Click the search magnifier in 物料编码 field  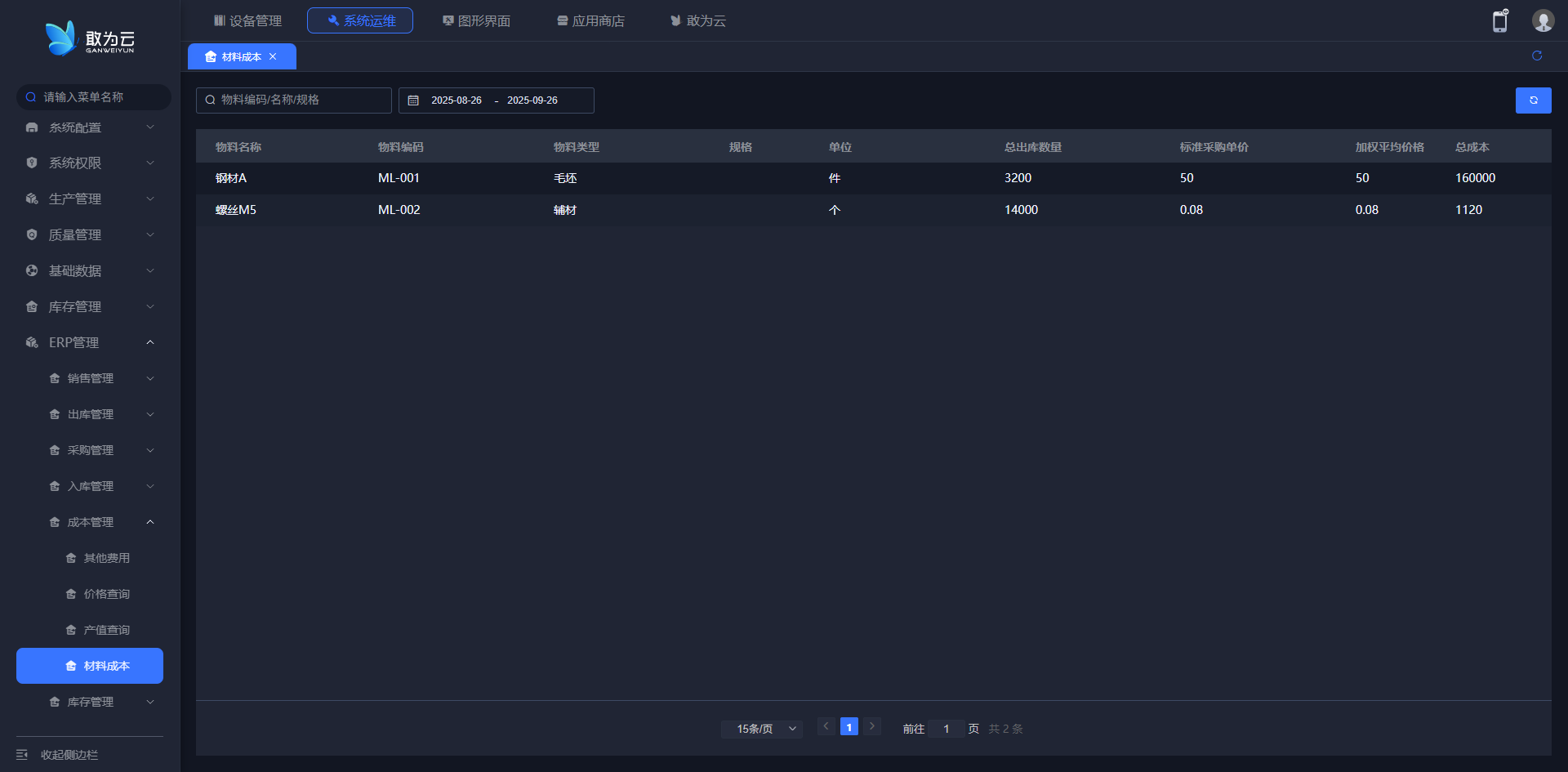210,100
